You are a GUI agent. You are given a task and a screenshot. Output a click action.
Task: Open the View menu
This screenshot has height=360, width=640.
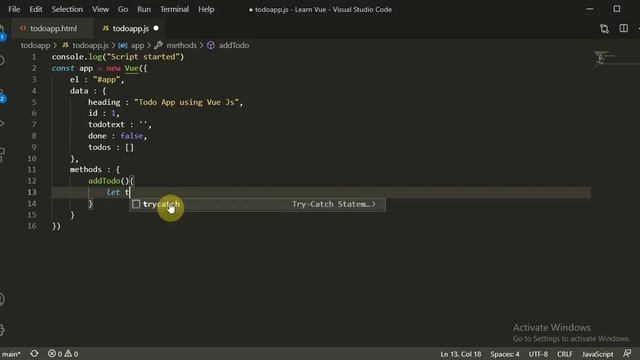[100, 9]
